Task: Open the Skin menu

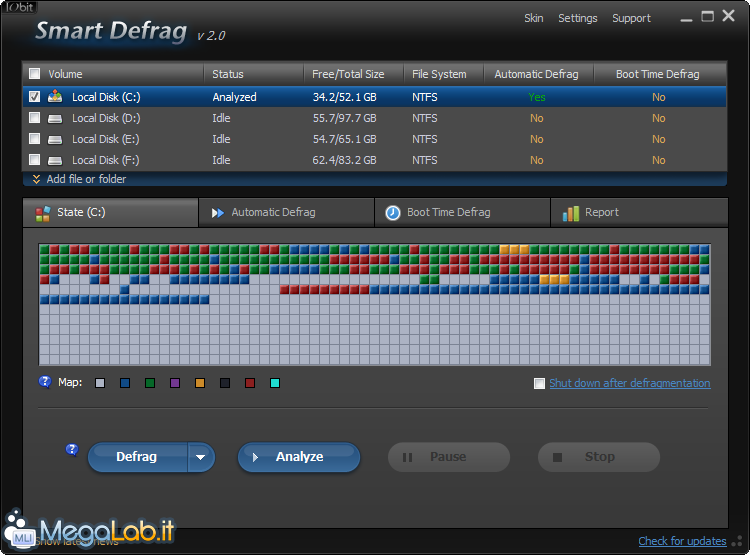Action: 533,18
